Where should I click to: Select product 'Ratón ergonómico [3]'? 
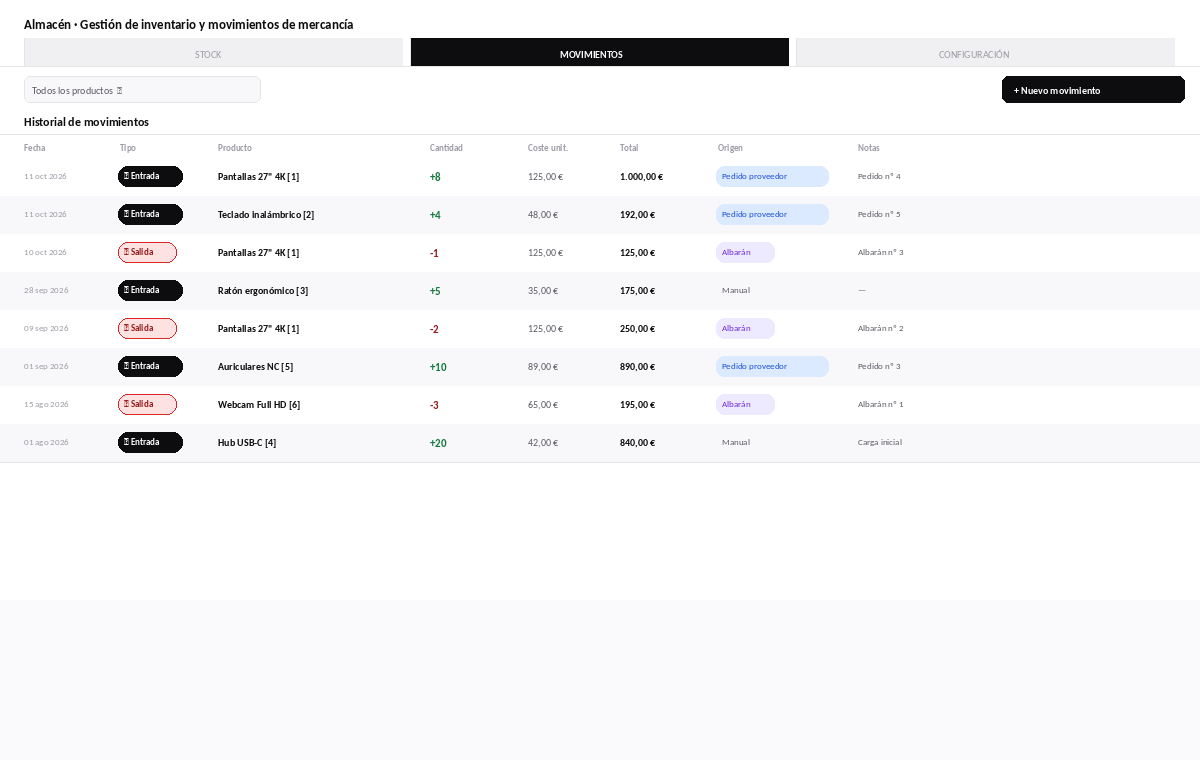tap(263, 291)
